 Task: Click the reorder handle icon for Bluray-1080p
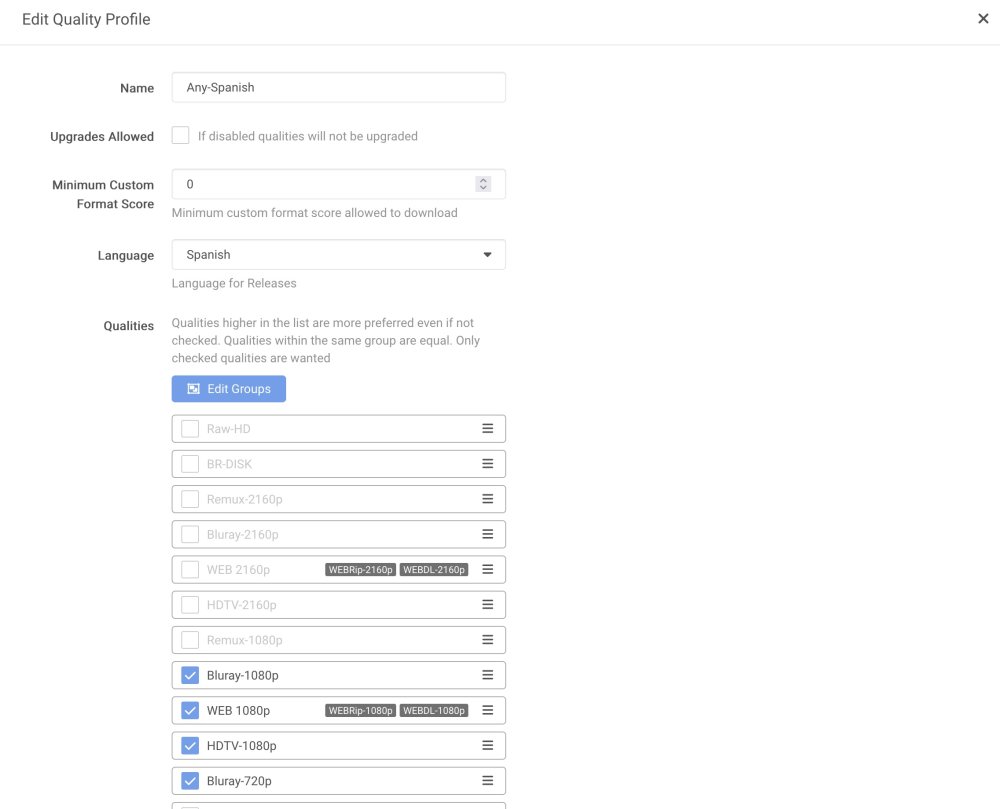(487, 675)
